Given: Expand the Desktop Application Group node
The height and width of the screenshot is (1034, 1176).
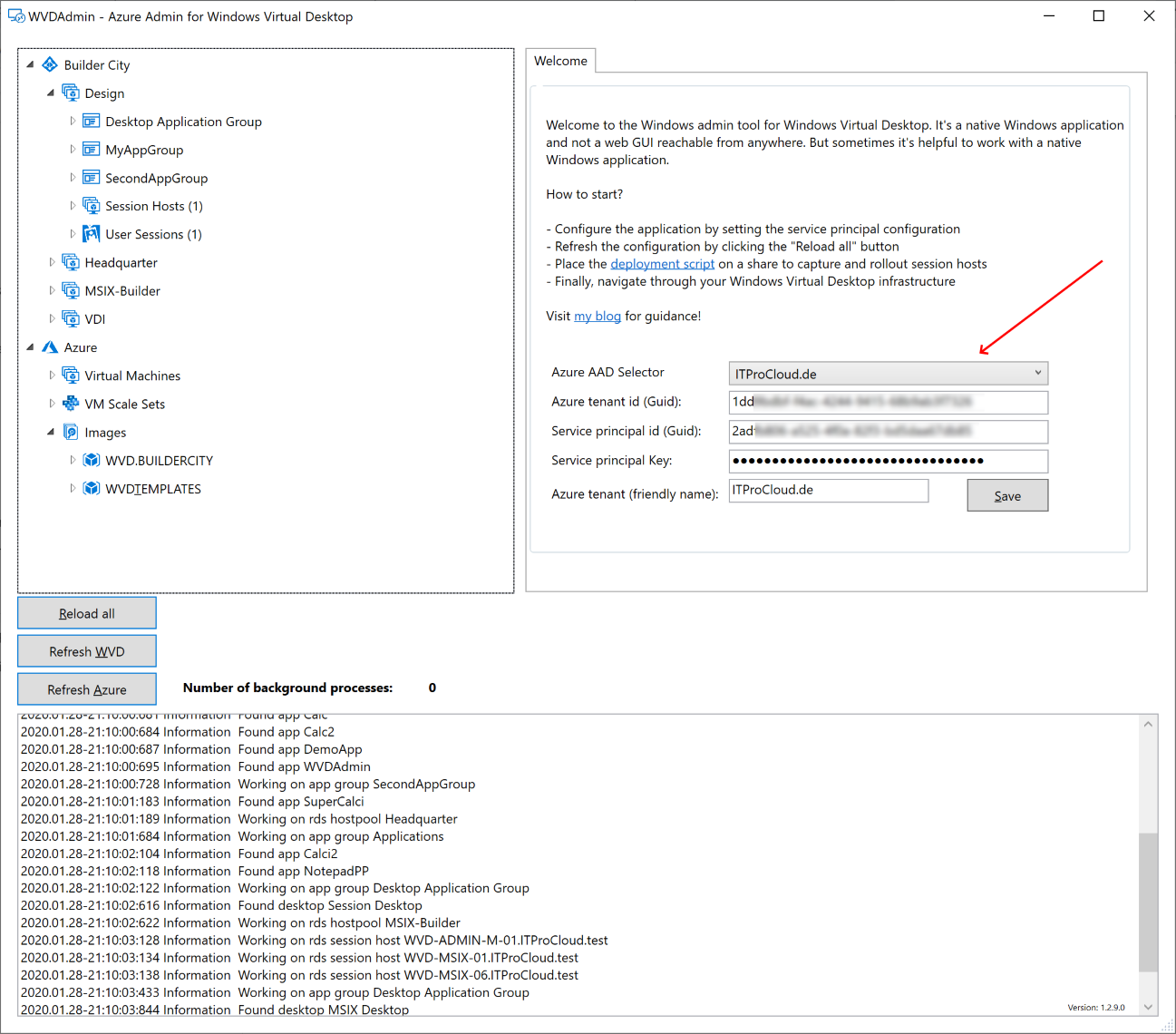Looking at the screenshot, I should pos(73,122).
